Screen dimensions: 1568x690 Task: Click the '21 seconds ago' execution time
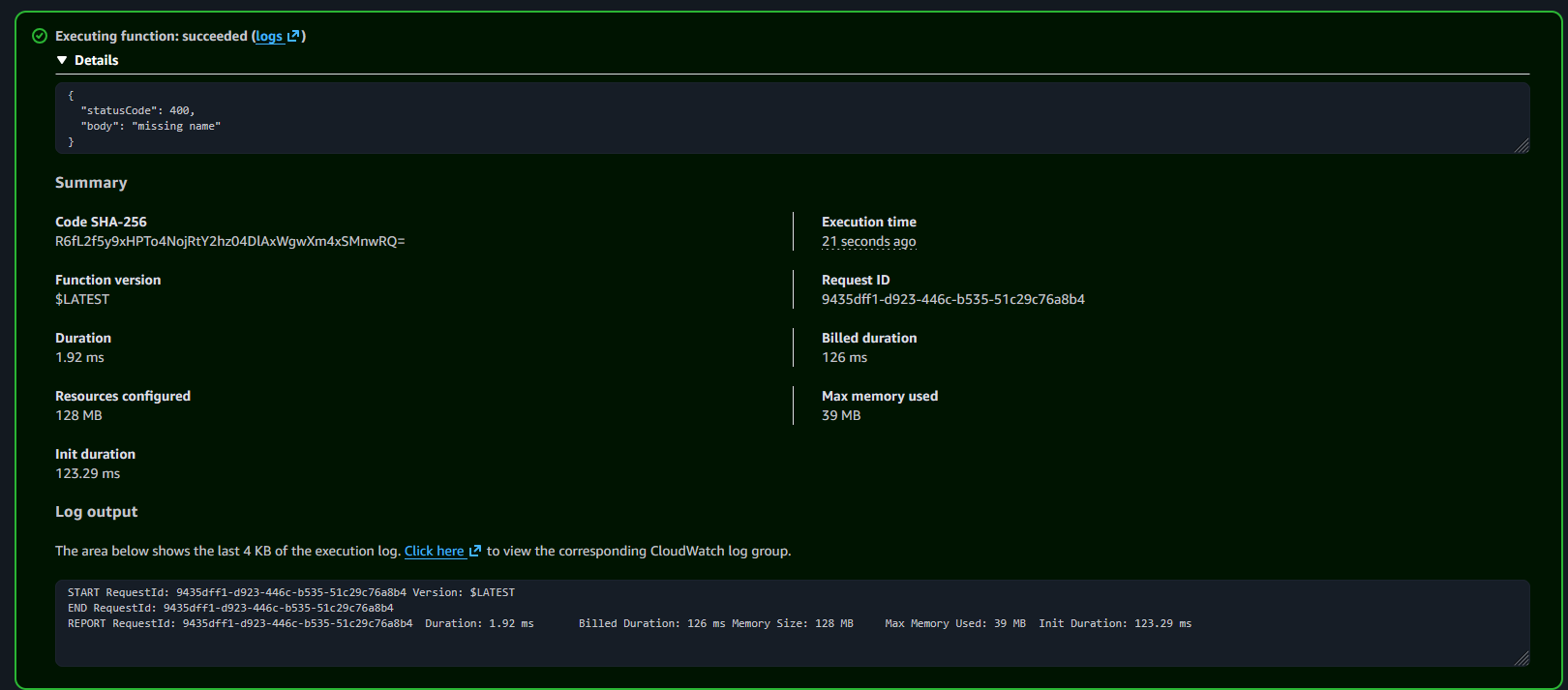point(868,241)
